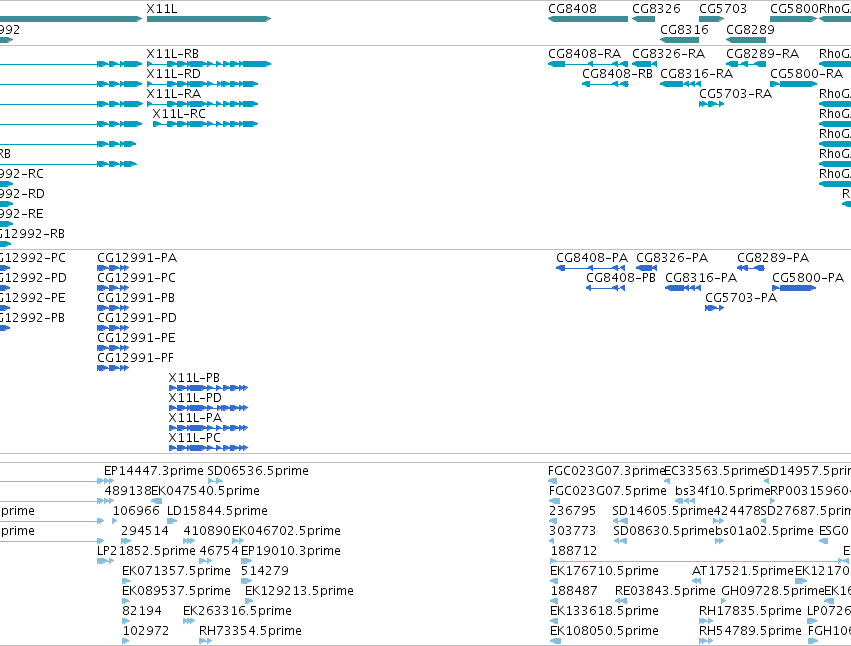Click the LP21852.5prime EST label
Viewport: 851px width, 646px height.
point(146,552)
